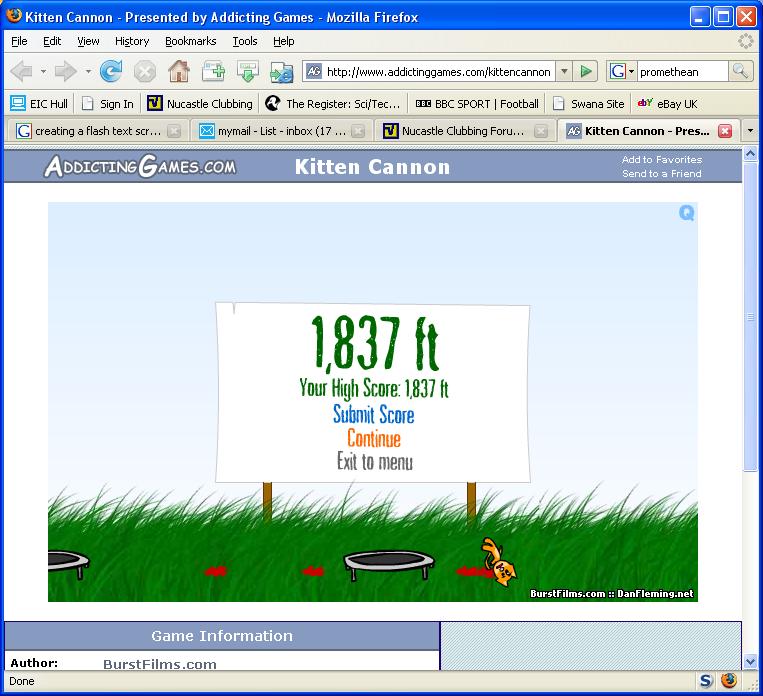Image resolution: width=763 pixels, height=696 pixels.
Task: Click the Flash quality Q icon in game
Action: click(686, 213)
